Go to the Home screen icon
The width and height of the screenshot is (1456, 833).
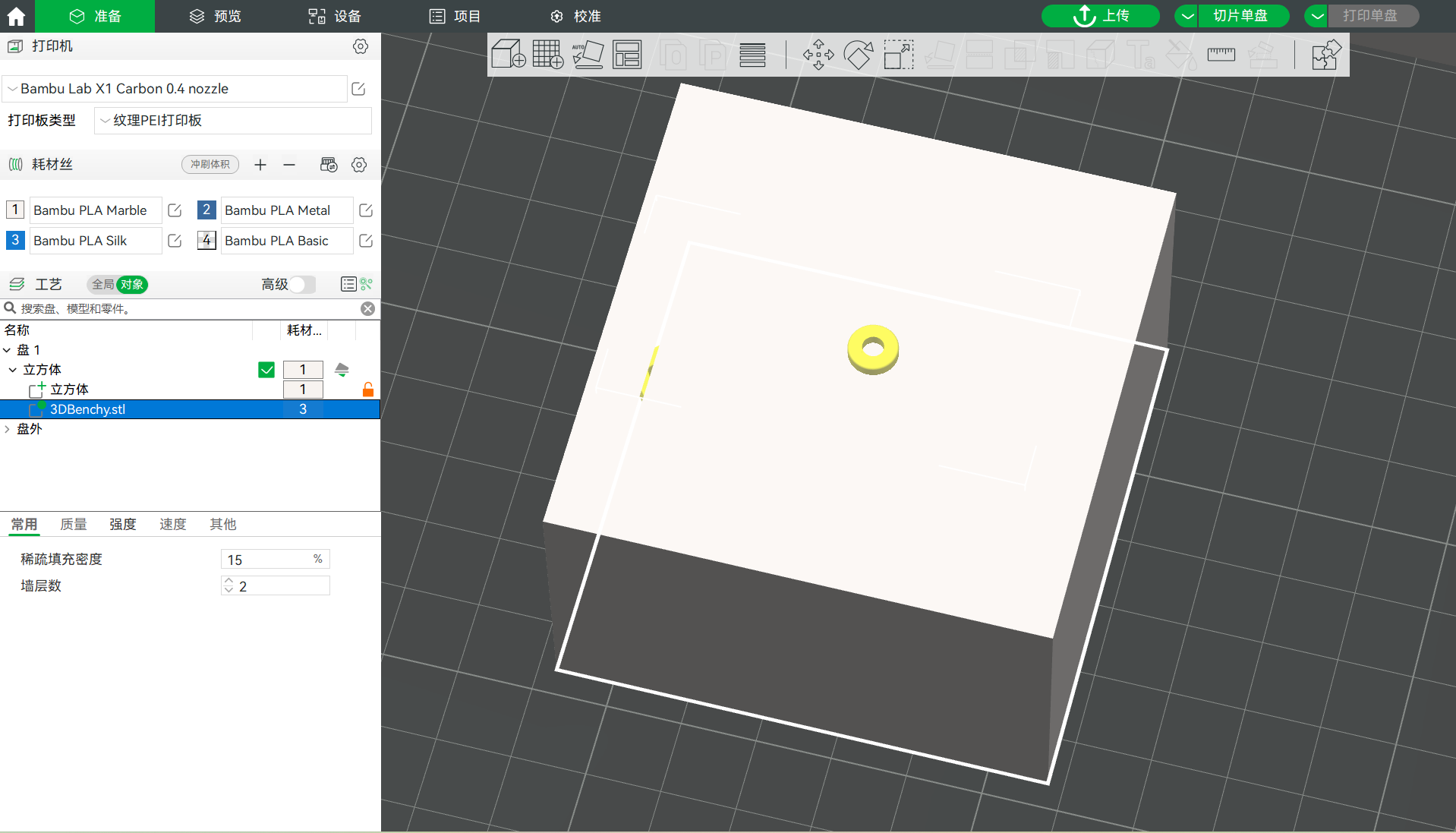(x=16, y=16)
